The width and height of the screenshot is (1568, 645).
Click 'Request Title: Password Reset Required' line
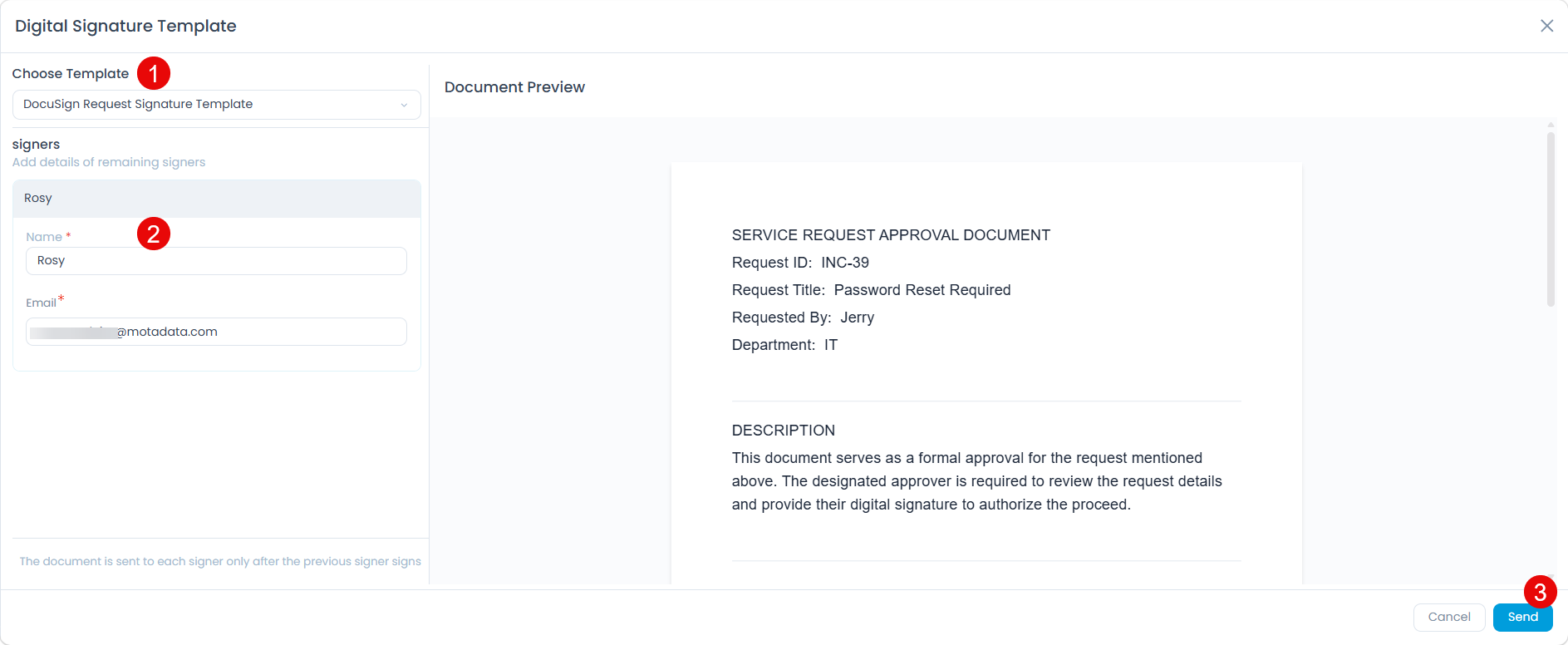pyautogui.click(x=871, y=290)
